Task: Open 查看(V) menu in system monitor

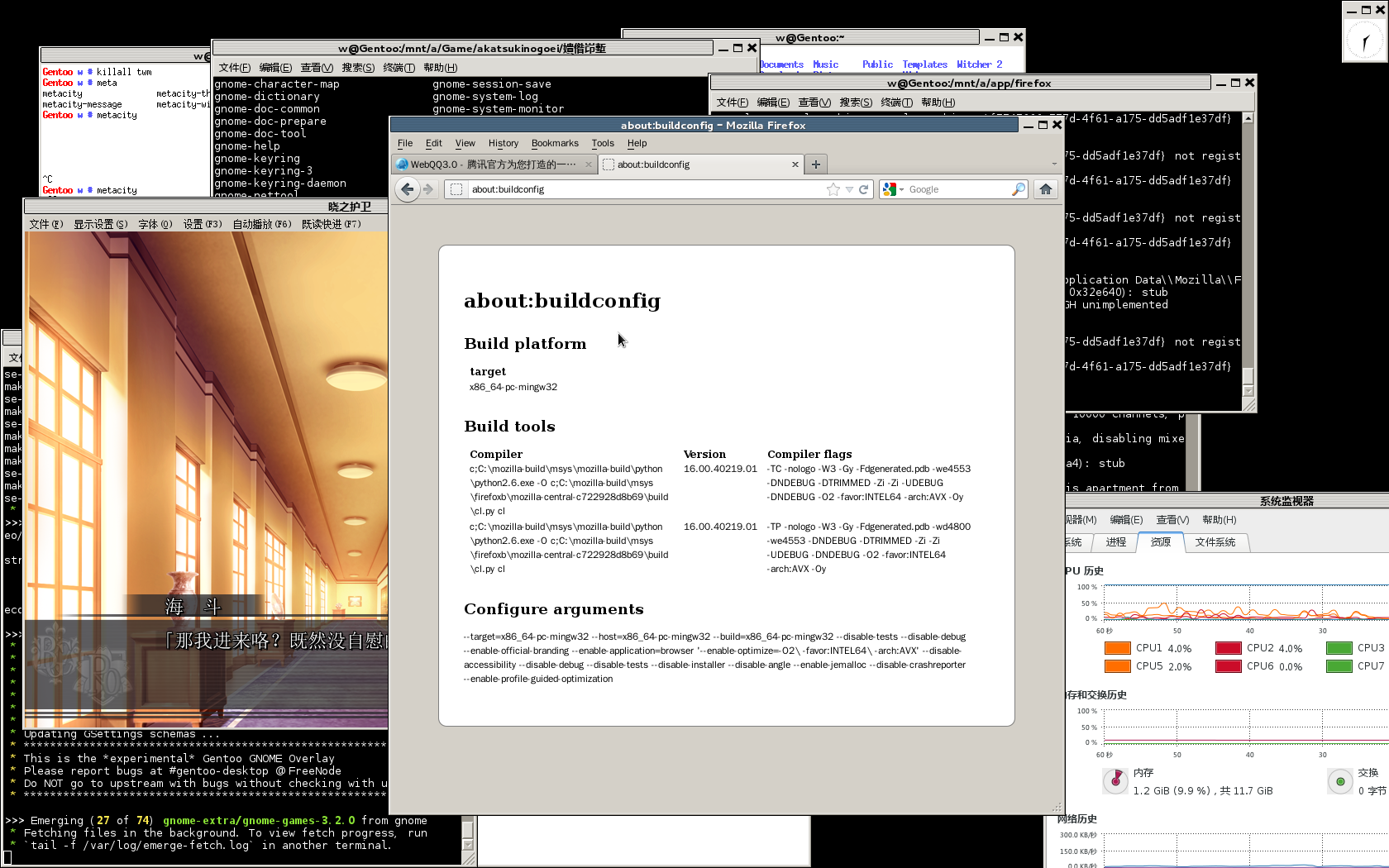Action: pyautogui.click(x=1172, y=520)
